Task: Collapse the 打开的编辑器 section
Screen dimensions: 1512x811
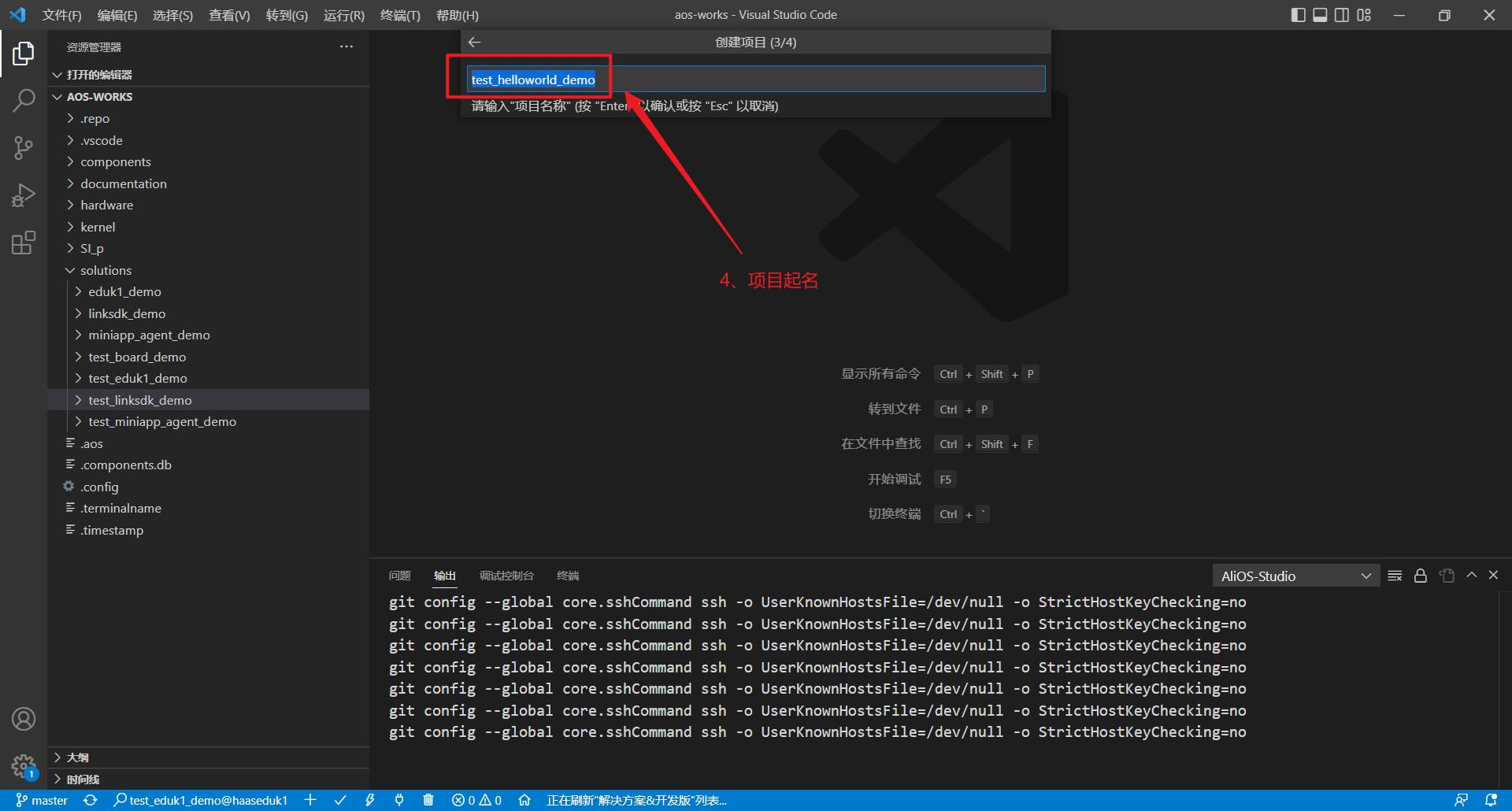Action: click(x=208, y=75)
